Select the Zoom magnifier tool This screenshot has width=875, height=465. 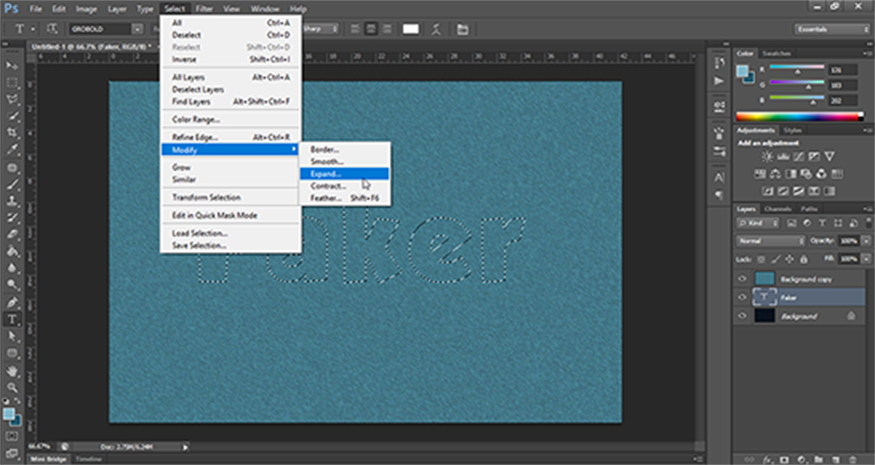[12, 387]
